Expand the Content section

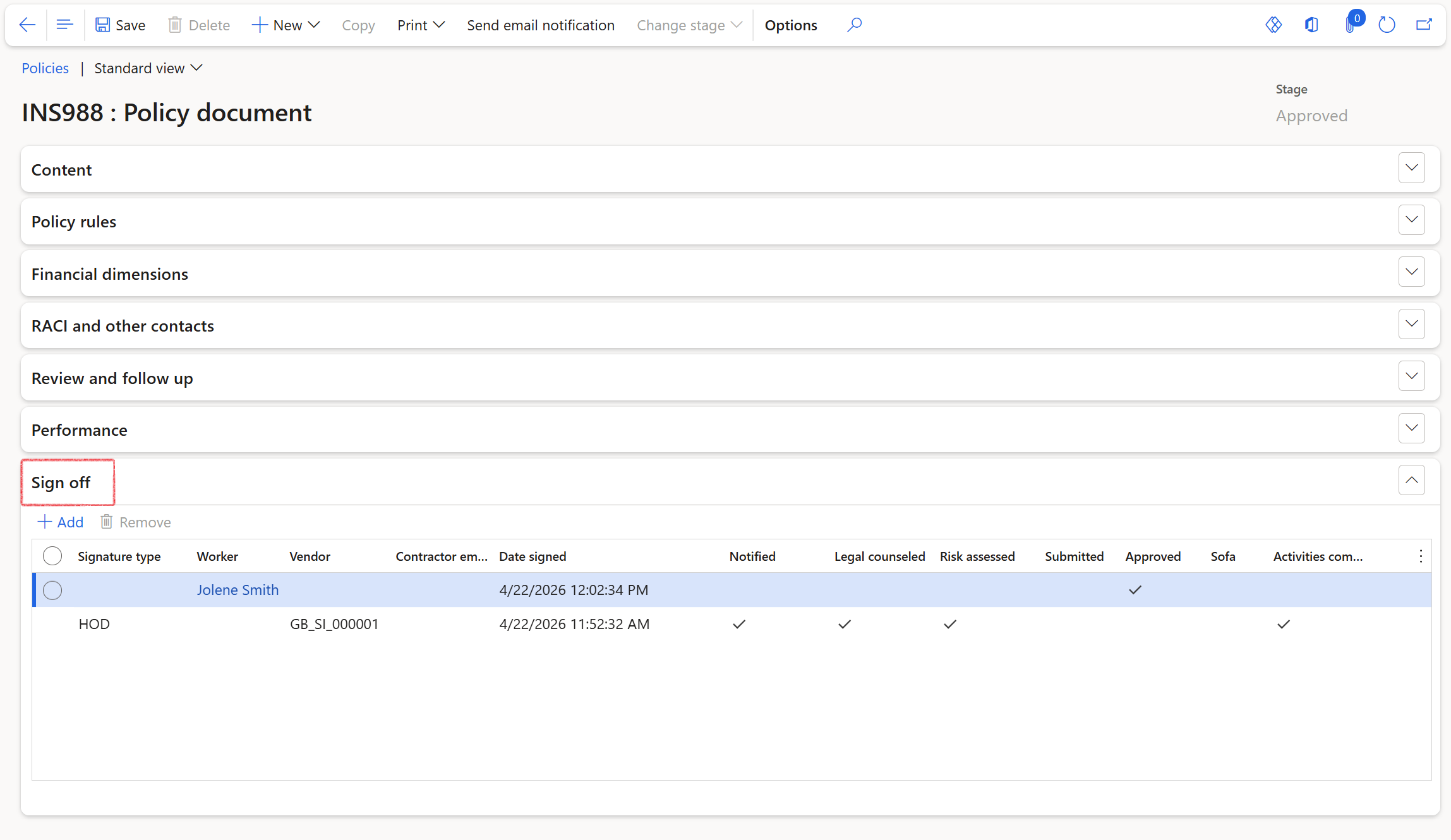coord(1412,168)
